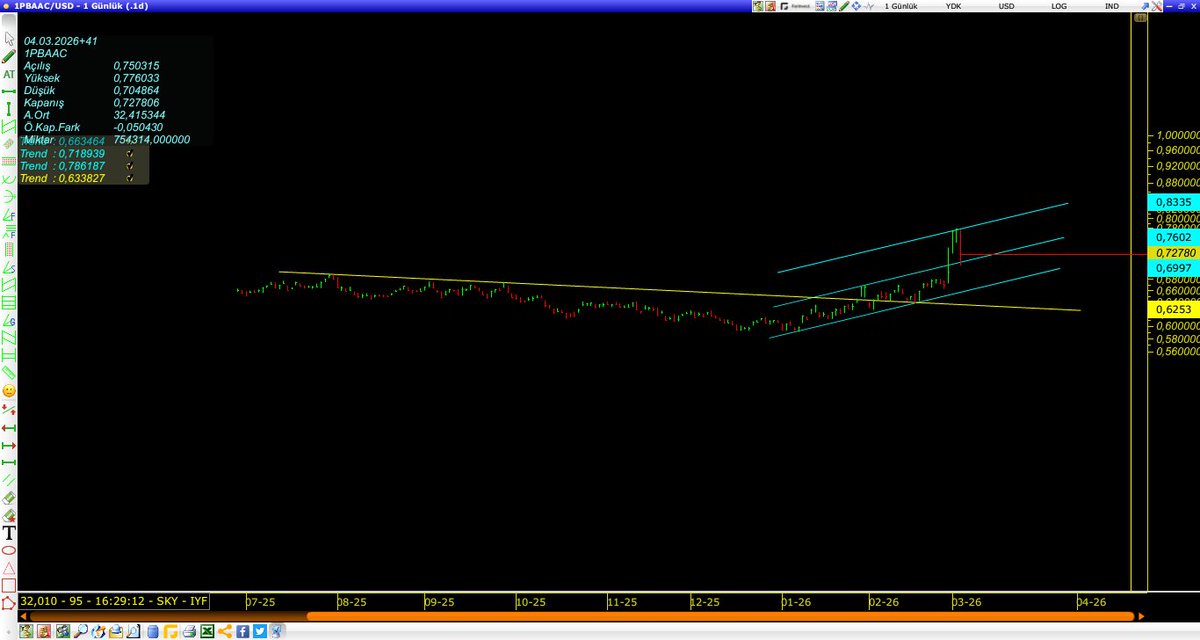The height and width of the screenshot is (640, 1200).
Task: Select the green diagonal parallel lines tool
Action: pyautogui.click(x=9, y=479)
